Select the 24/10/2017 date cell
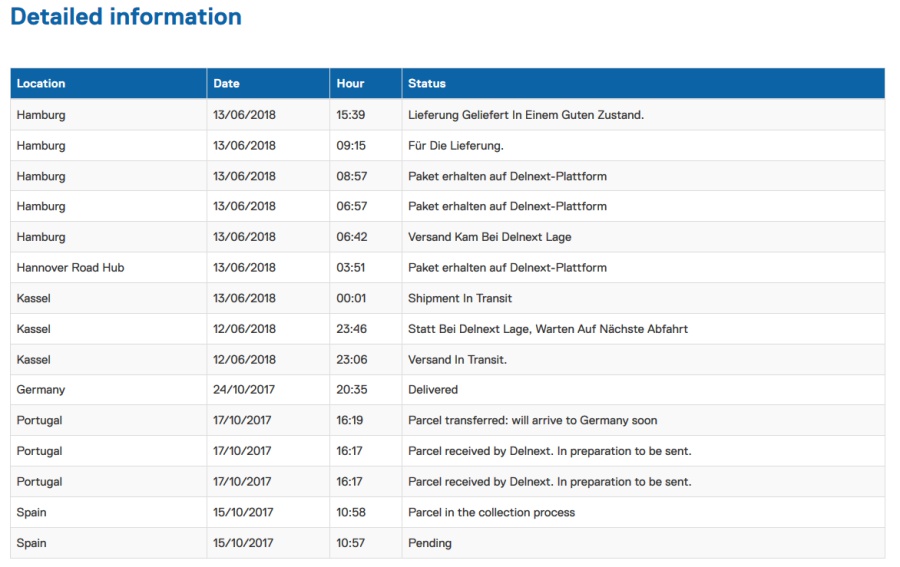This screenshot has height=567, width=900. click(x=243, y=390)
